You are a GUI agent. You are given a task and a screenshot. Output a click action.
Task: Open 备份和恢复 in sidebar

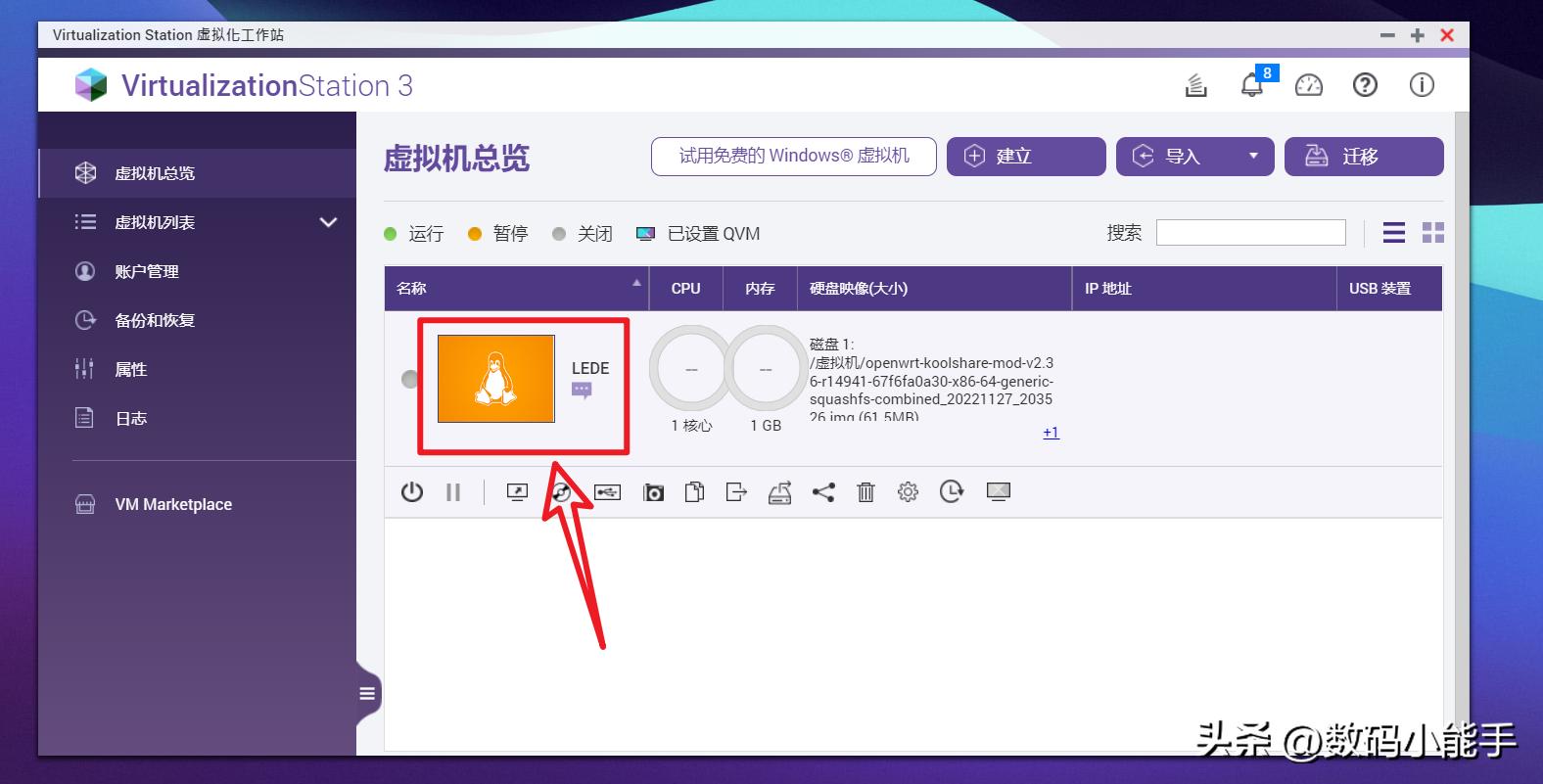click(197, 320)
